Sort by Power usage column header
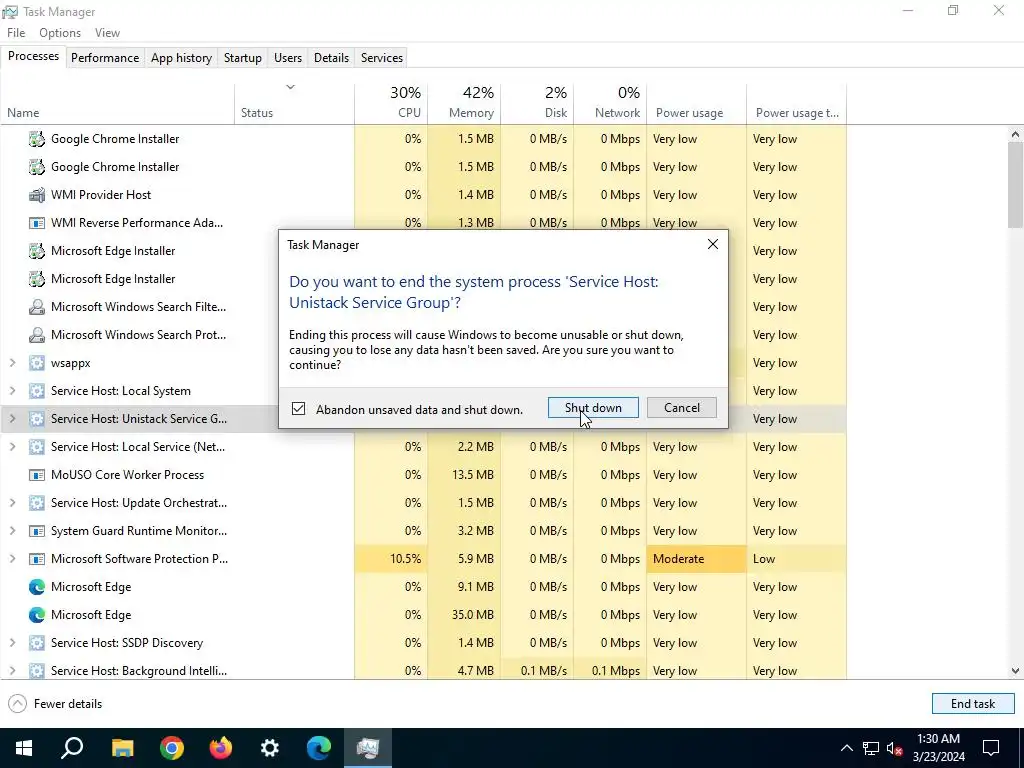This screenshot has height=768, width=1024. click(697, 103)
